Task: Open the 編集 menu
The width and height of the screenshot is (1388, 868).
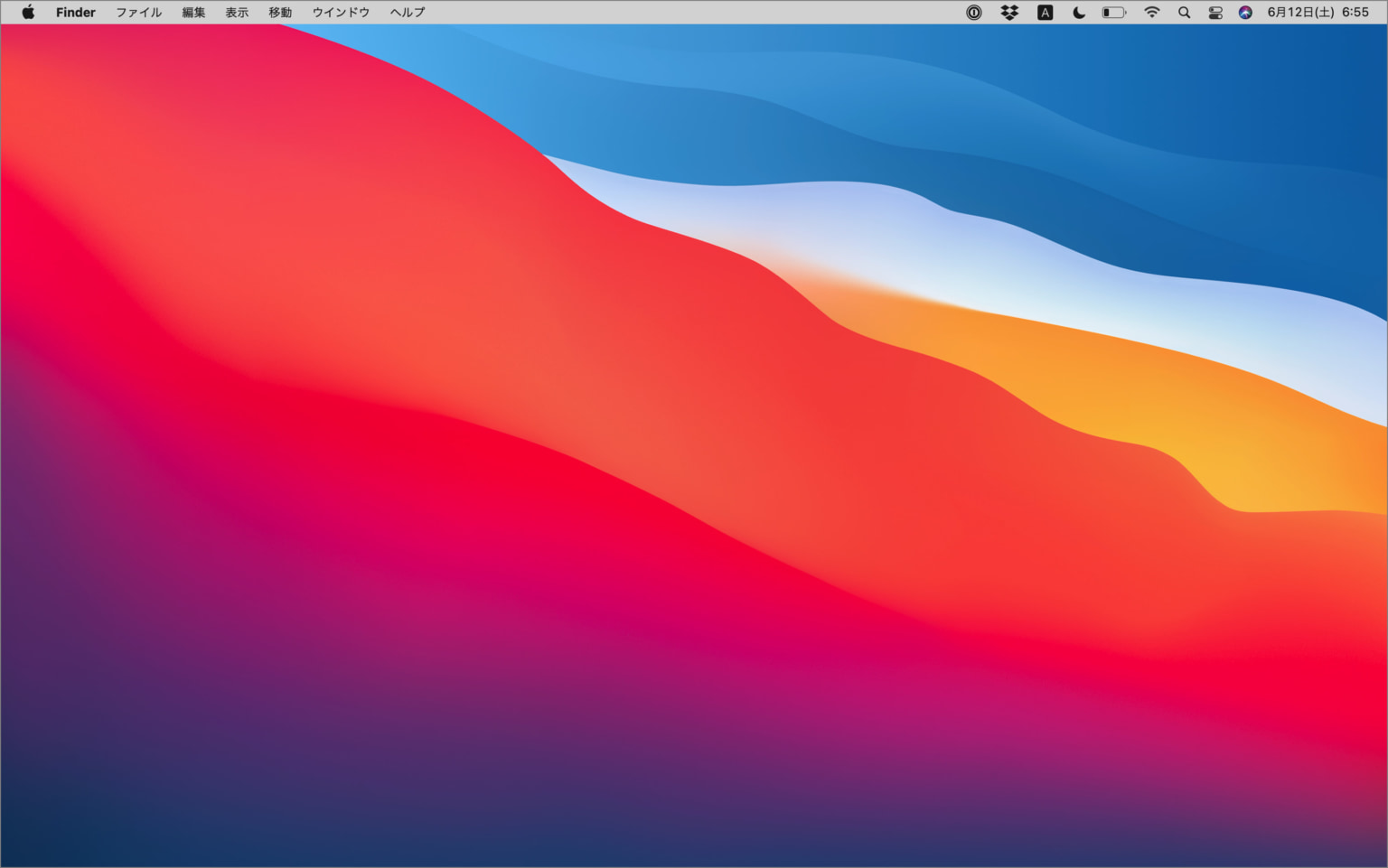Action: click(193, 13)
